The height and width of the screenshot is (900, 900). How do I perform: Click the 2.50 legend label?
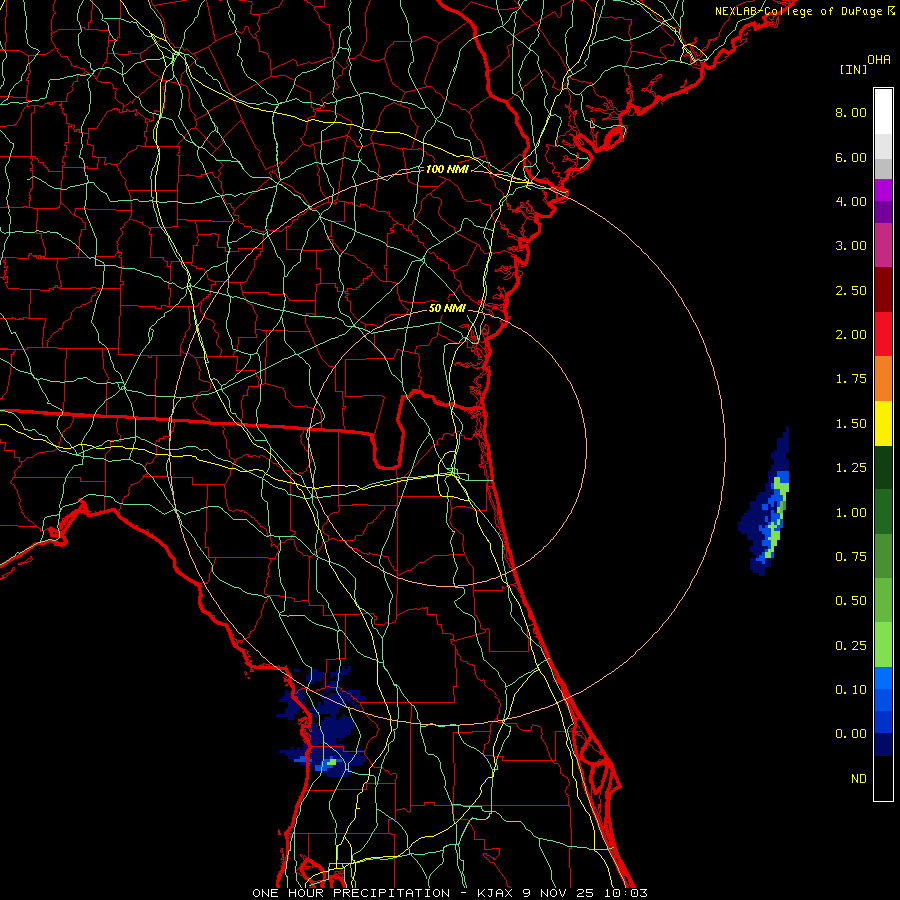click(851, 290)
